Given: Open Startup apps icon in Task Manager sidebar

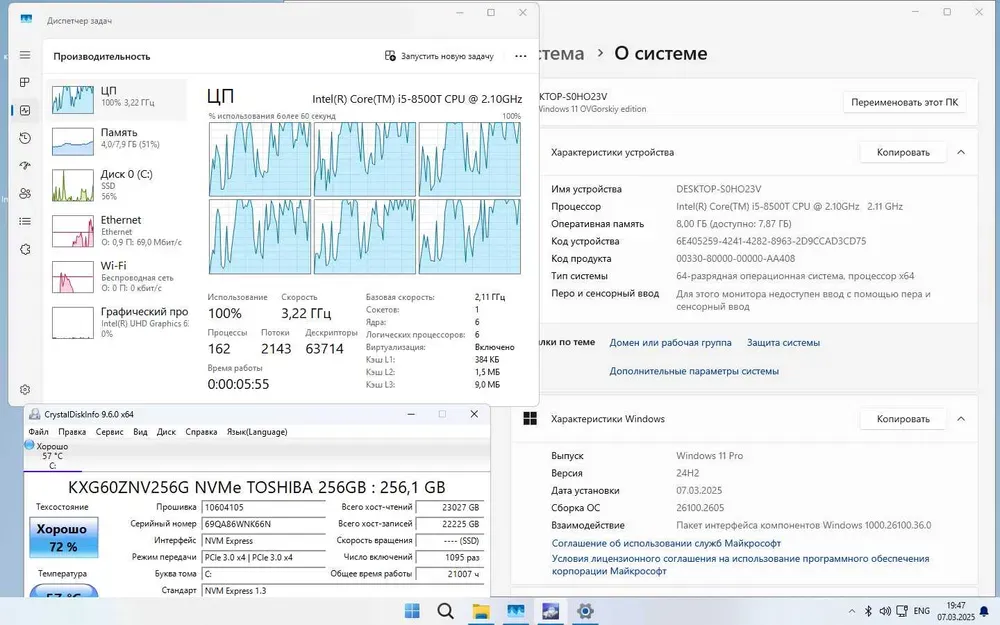Looking at the screenshot, I should 25,166.
